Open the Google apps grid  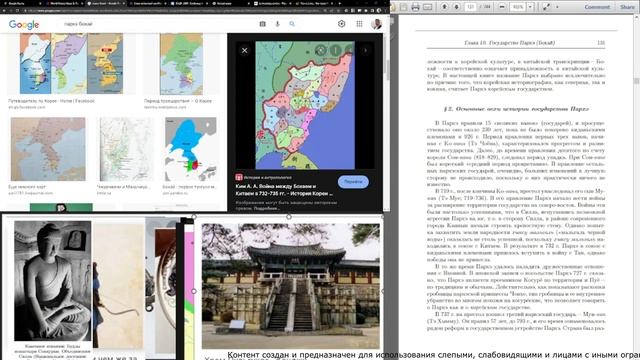(359, 24)
